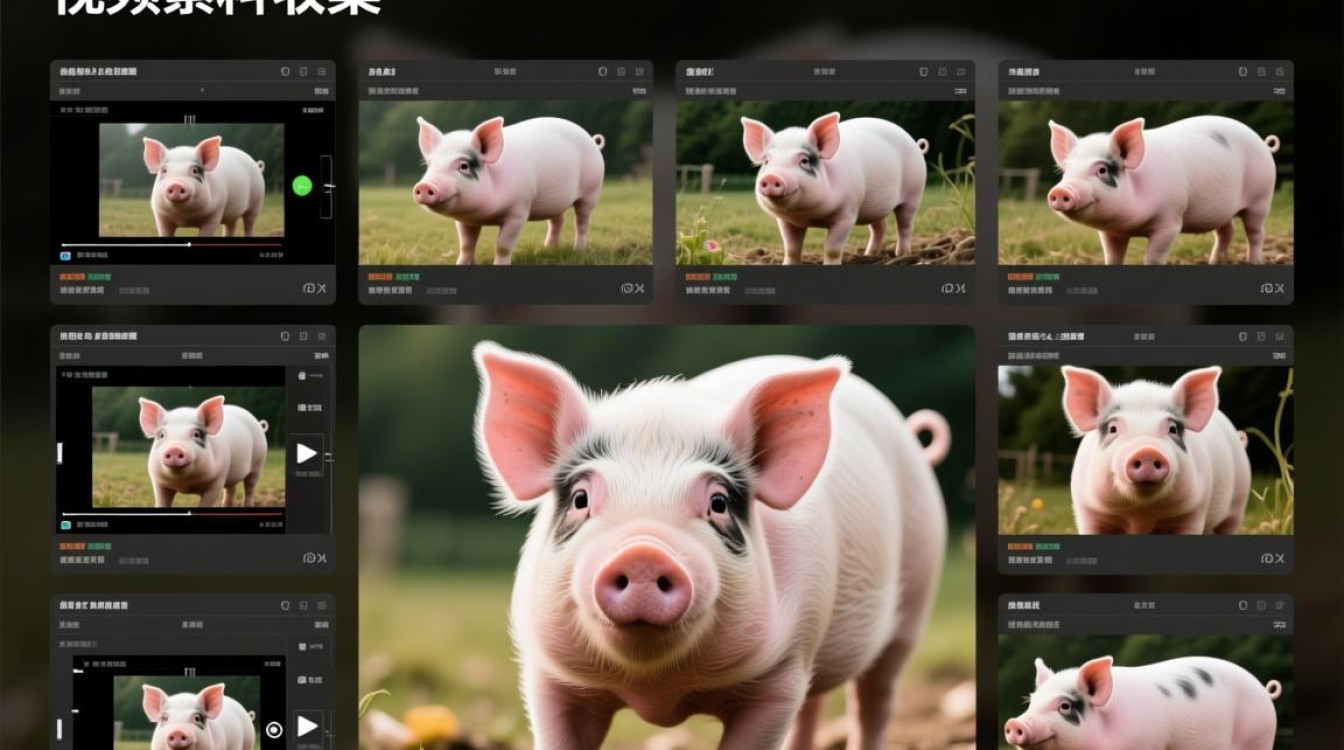The image size is (1344, 750).
Task: Click the X icon in the middle-right card footer
Action: tap(1279, 558)
